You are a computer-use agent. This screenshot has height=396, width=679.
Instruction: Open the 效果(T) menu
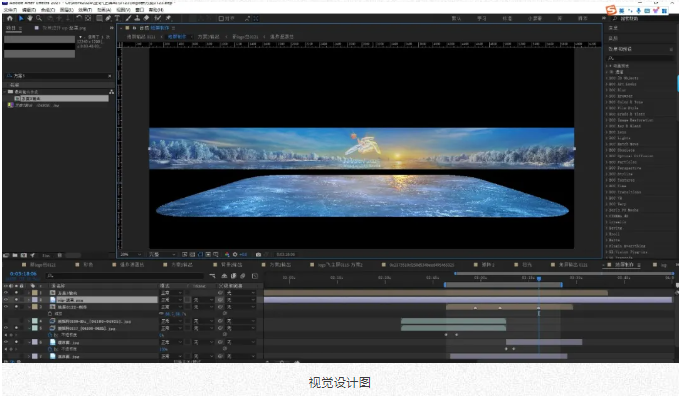[x=85, y=10]
